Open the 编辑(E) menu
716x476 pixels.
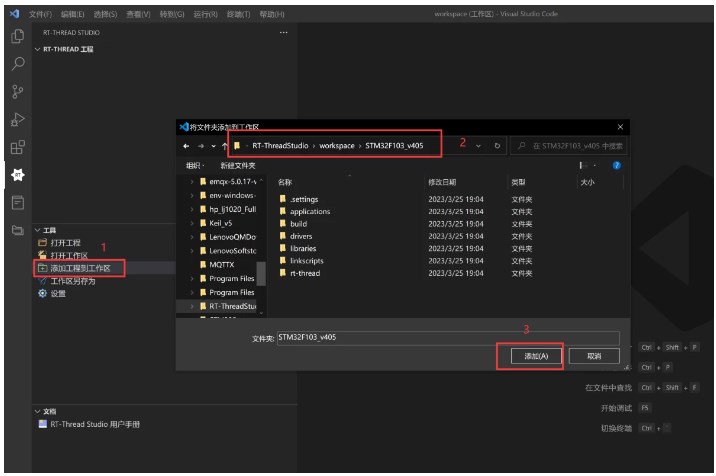[73, 14]
